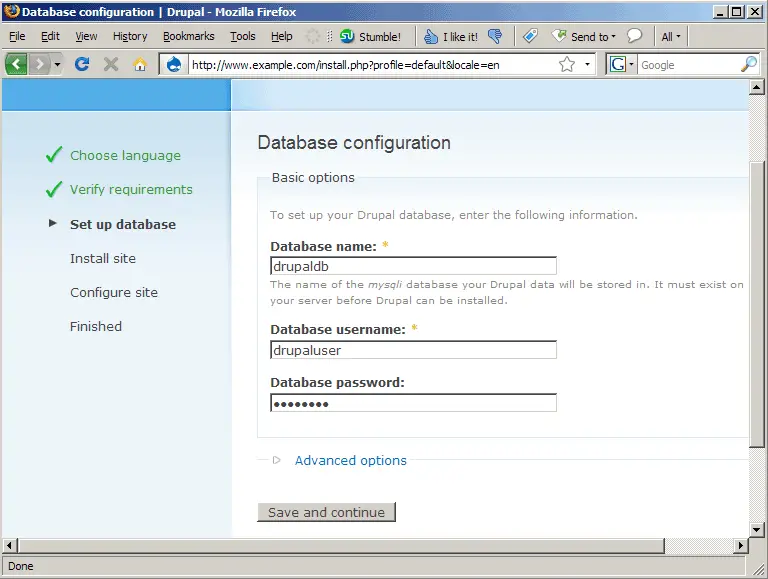Viewport: 768px width, 579px height.
Task: Click the thumbs-up I like it! button
Action: pos(451,37)
